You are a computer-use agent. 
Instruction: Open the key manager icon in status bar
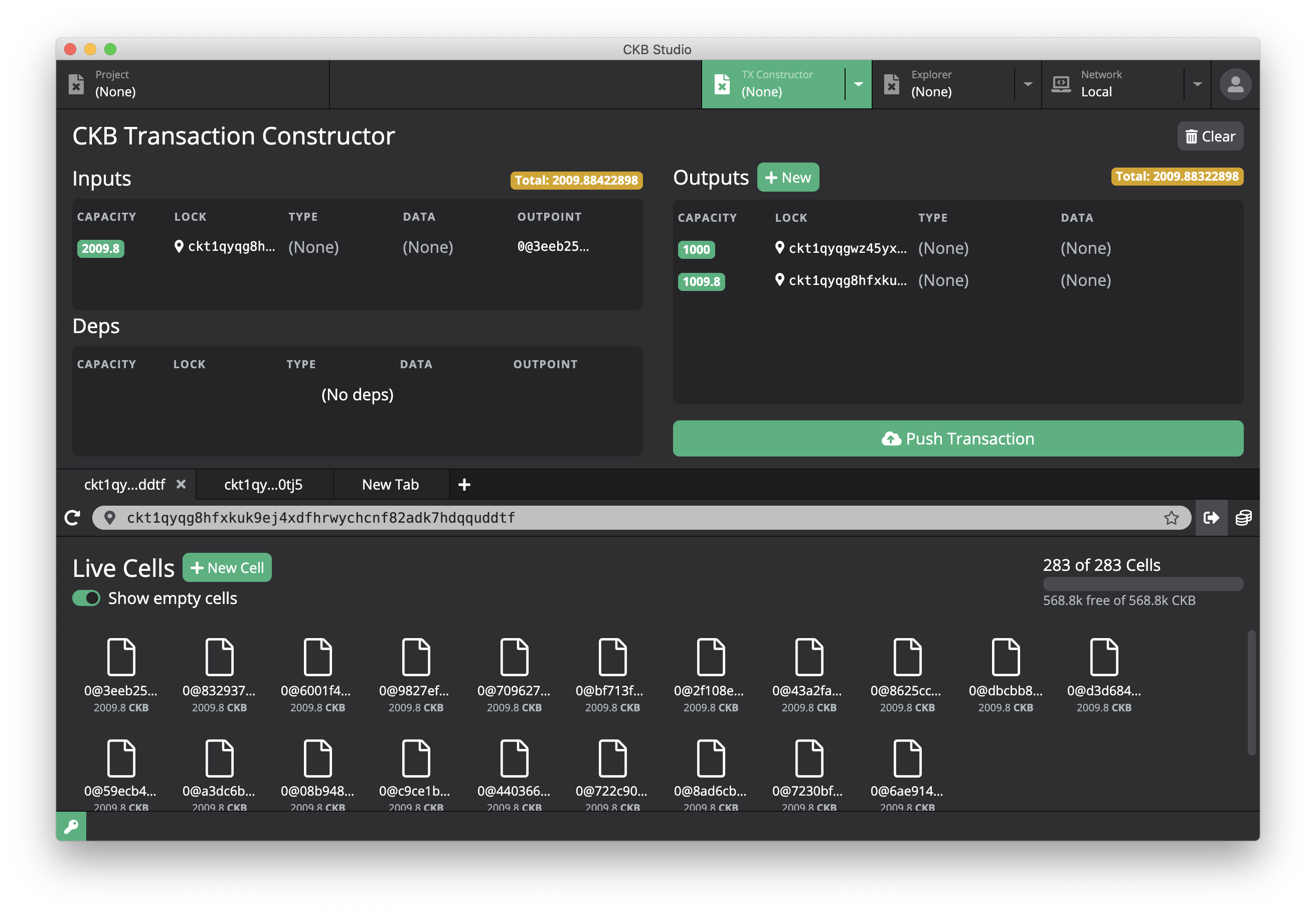71,826
